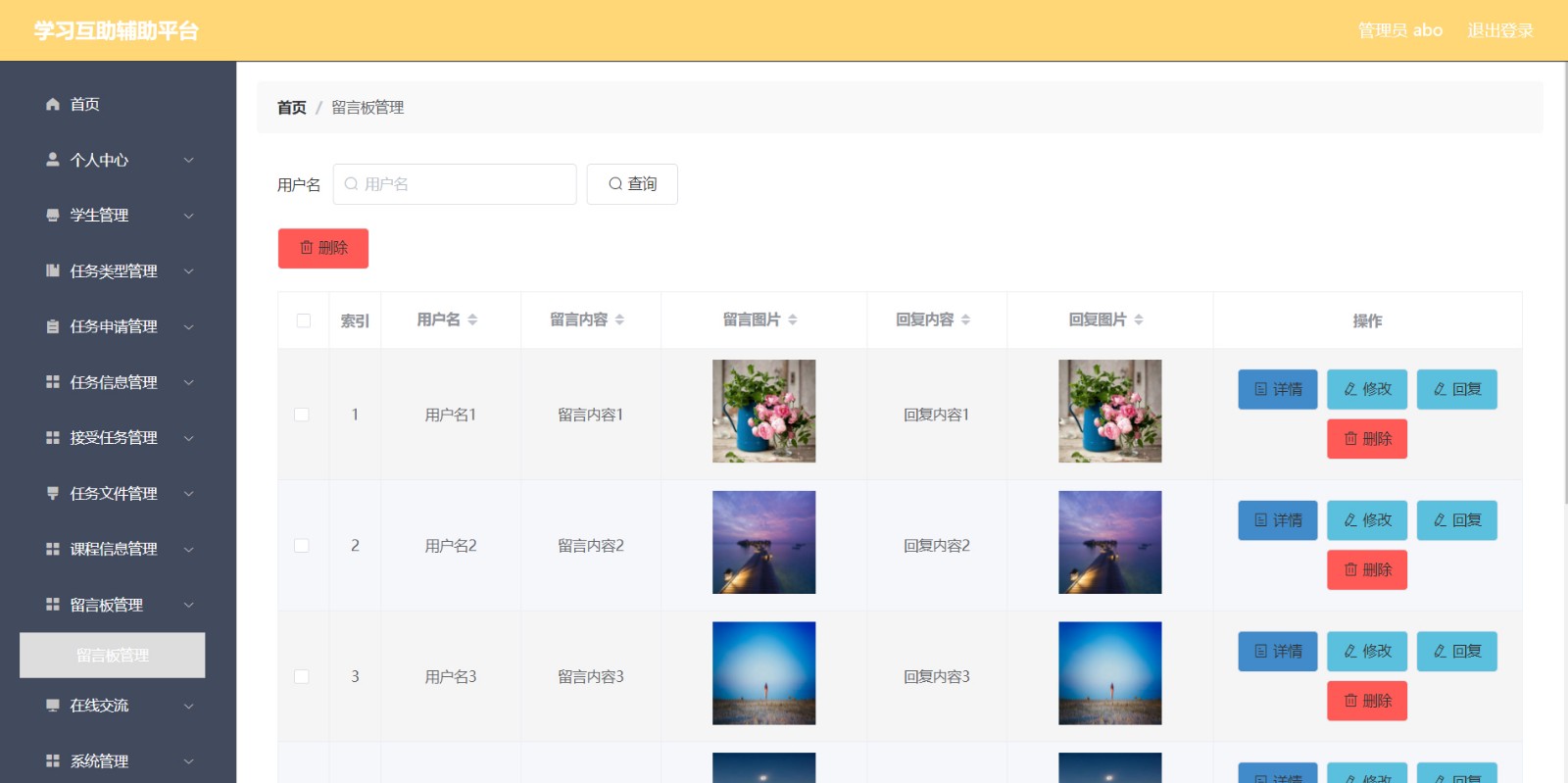The width and height of the screenshot is (1568, 783).
Task: Sort by 用户名 column sort arrows
Action: 472,319
